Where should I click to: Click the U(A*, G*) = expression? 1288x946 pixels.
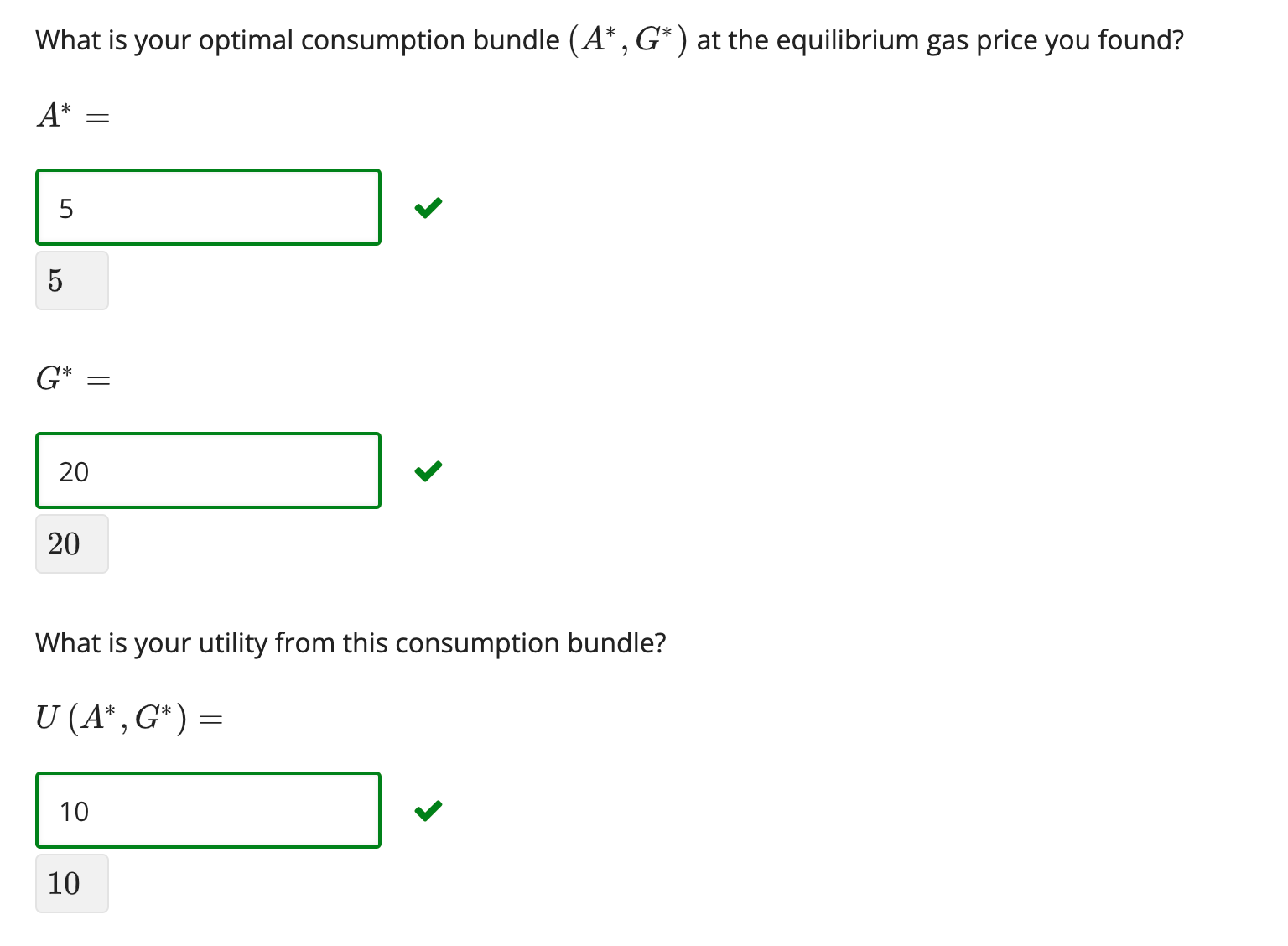pyautogui.click(x=128, y=717)
